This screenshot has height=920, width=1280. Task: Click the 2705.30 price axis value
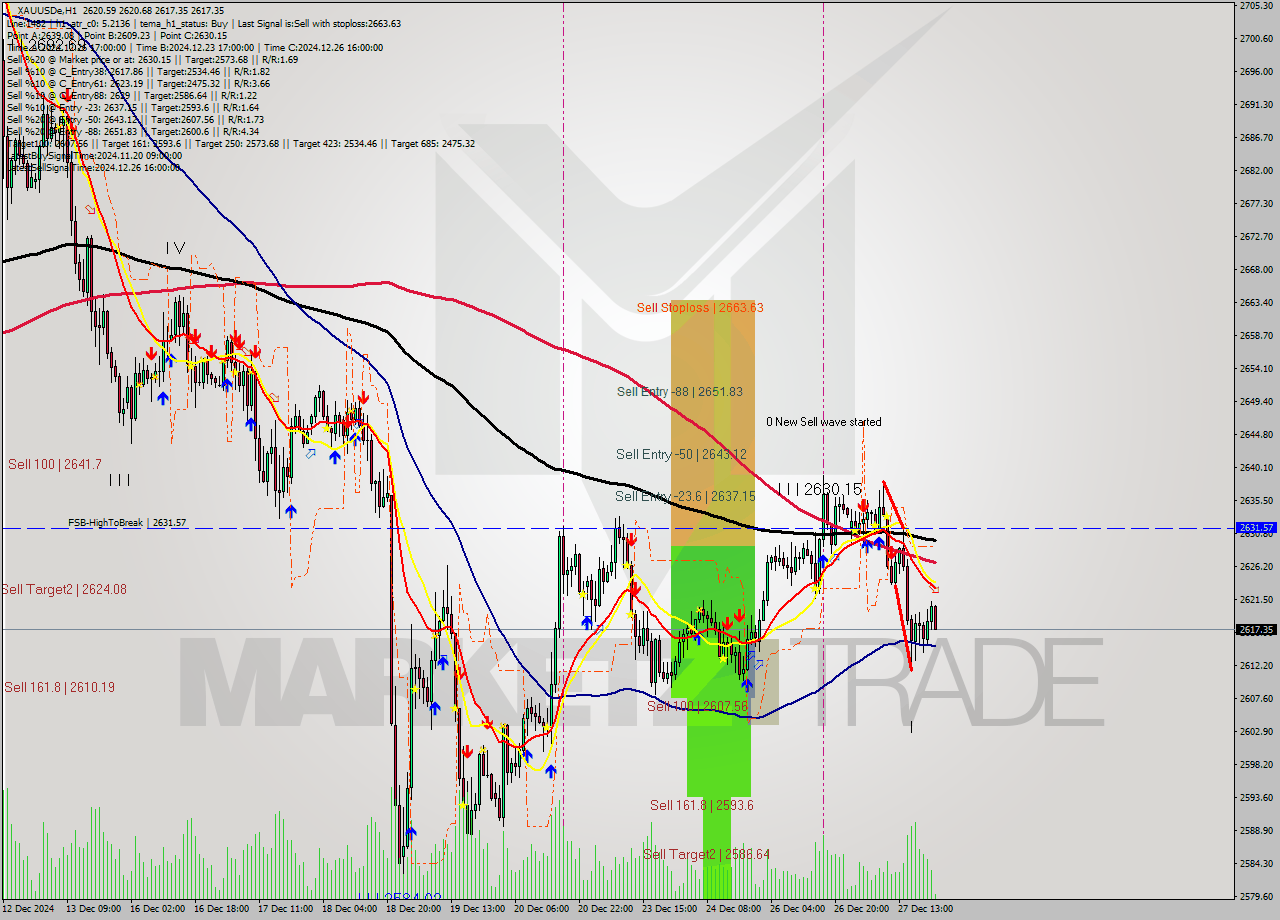tap(1256, 6)
